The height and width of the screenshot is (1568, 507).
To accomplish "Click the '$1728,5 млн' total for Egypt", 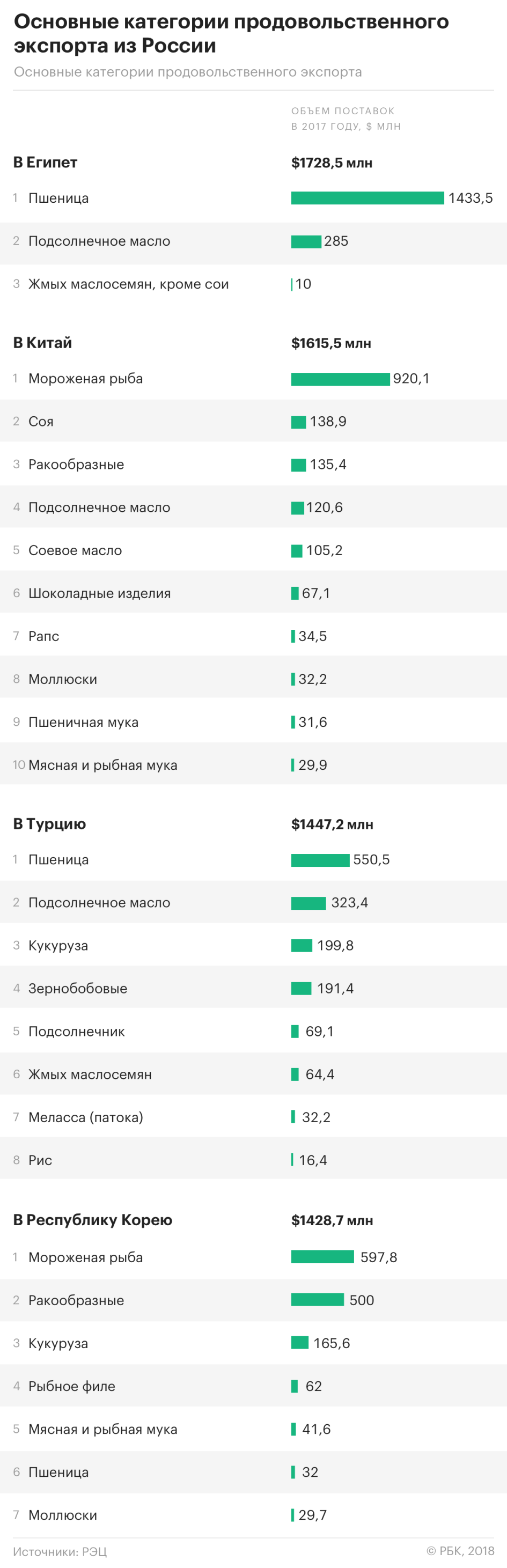I will point(332,163).
